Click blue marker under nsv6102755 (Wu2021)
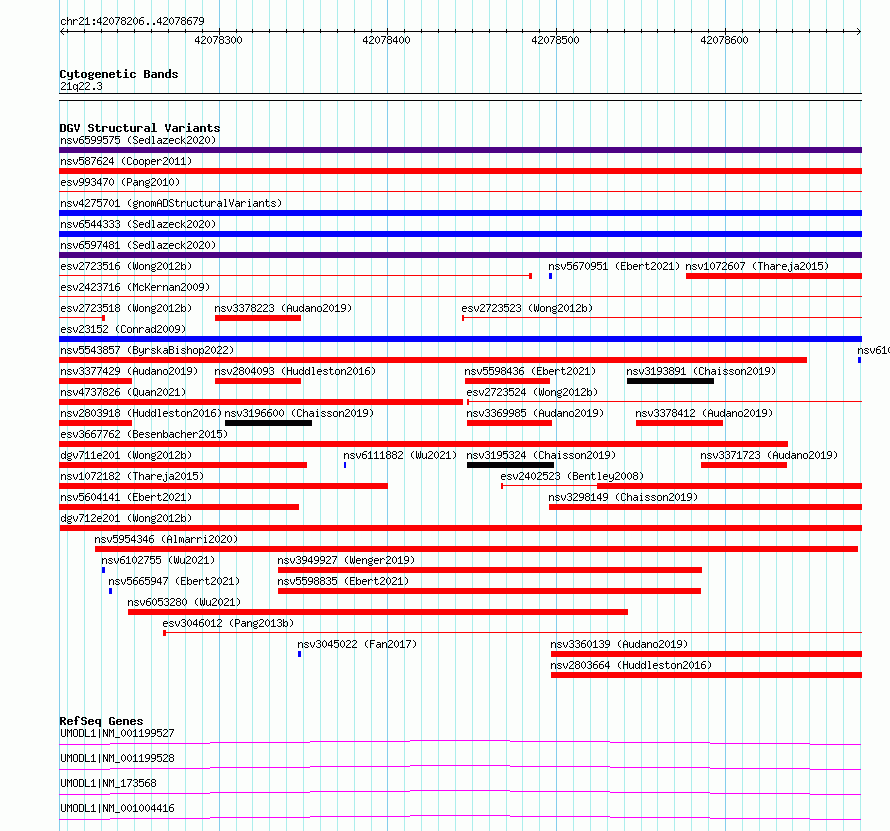The height and width of the screenshot is (831, 890). tap(103, 570)
